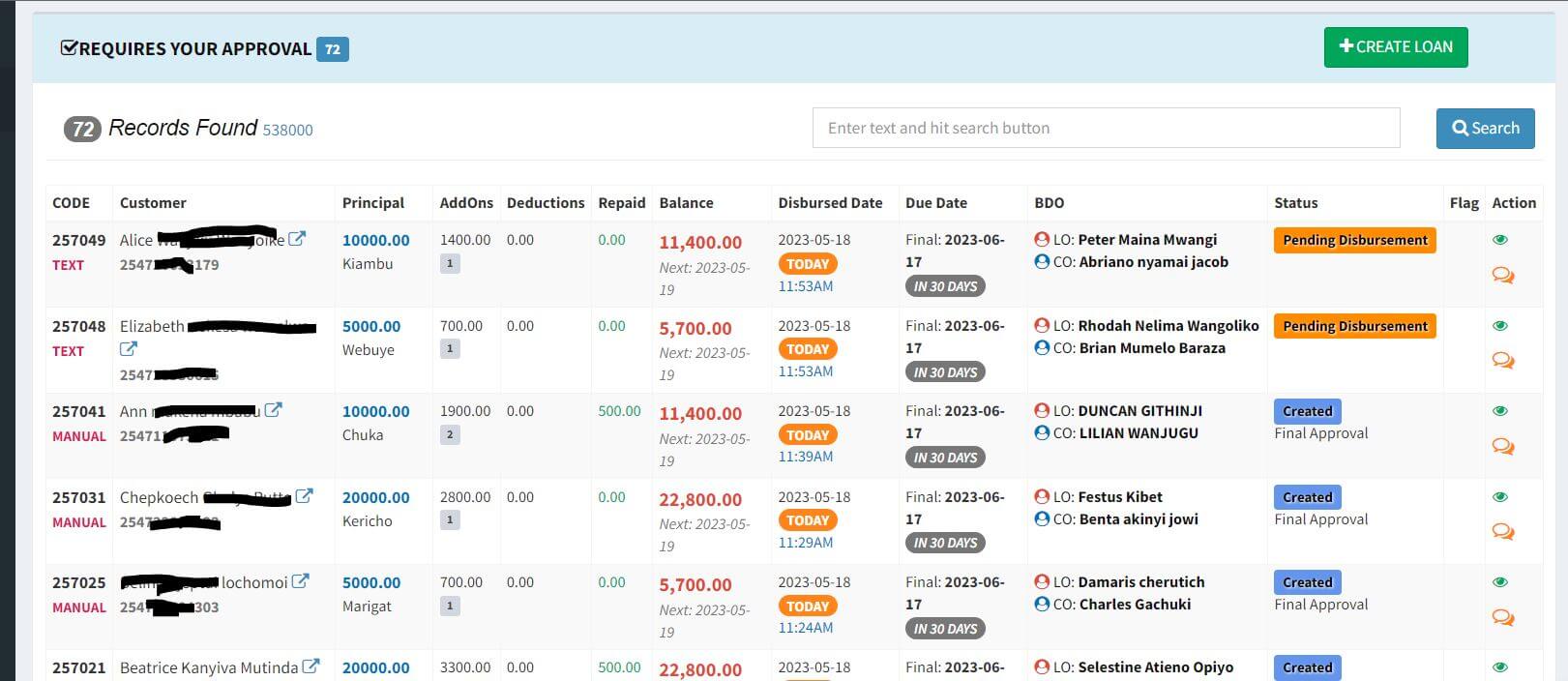Click addons count badge for loan 257048
The image size is (1568, 681).
point(450,349)
